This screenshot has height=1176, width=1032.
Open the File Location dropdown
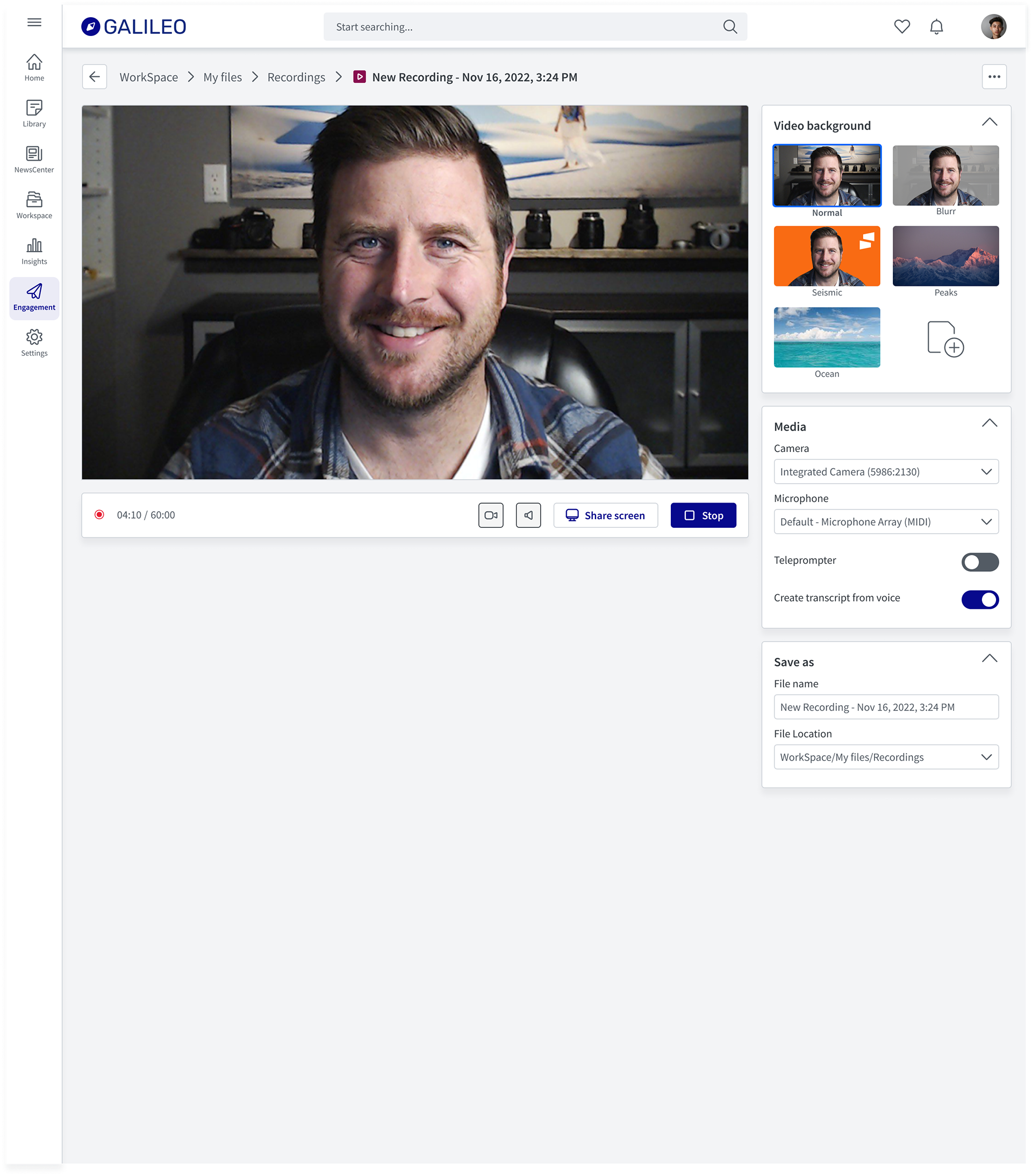[885, 757]
